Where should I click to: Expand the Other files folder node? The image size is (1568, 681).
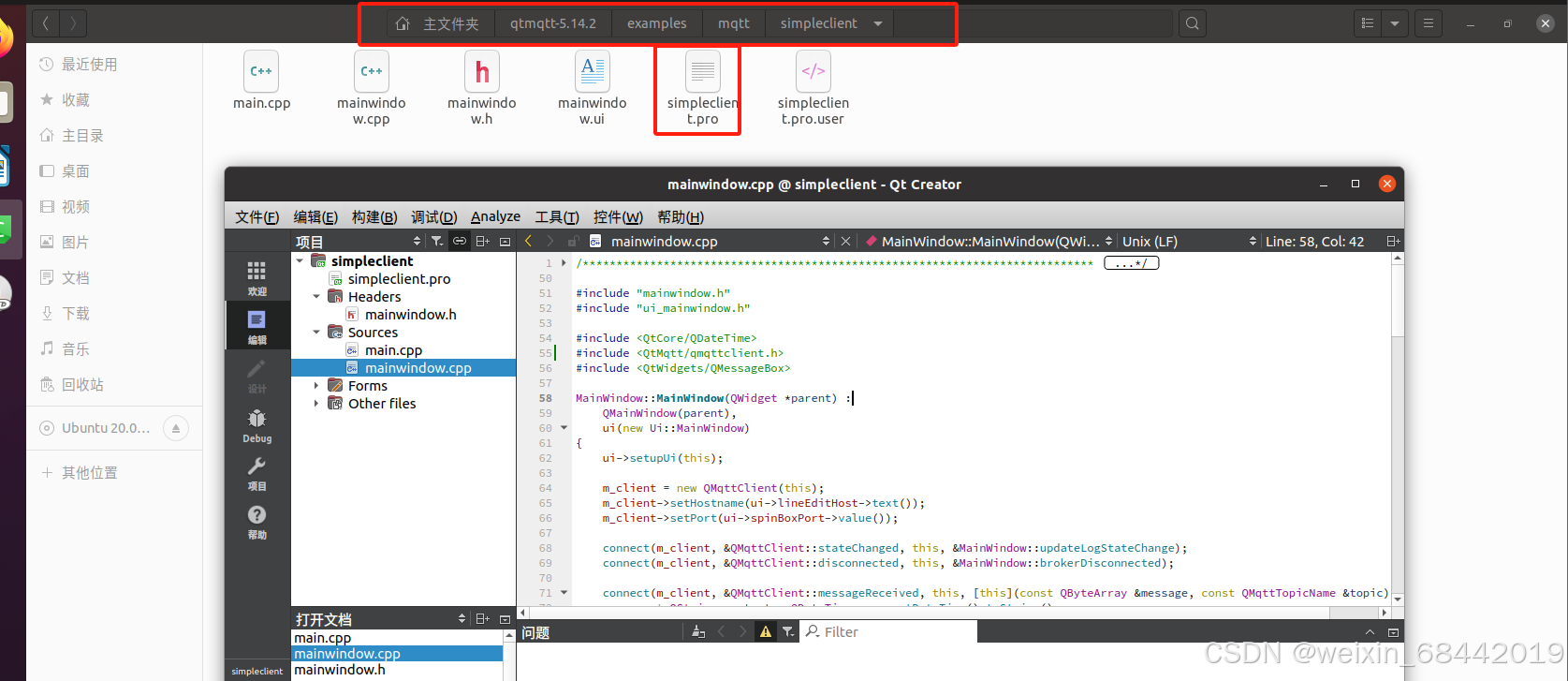point(316,403)
